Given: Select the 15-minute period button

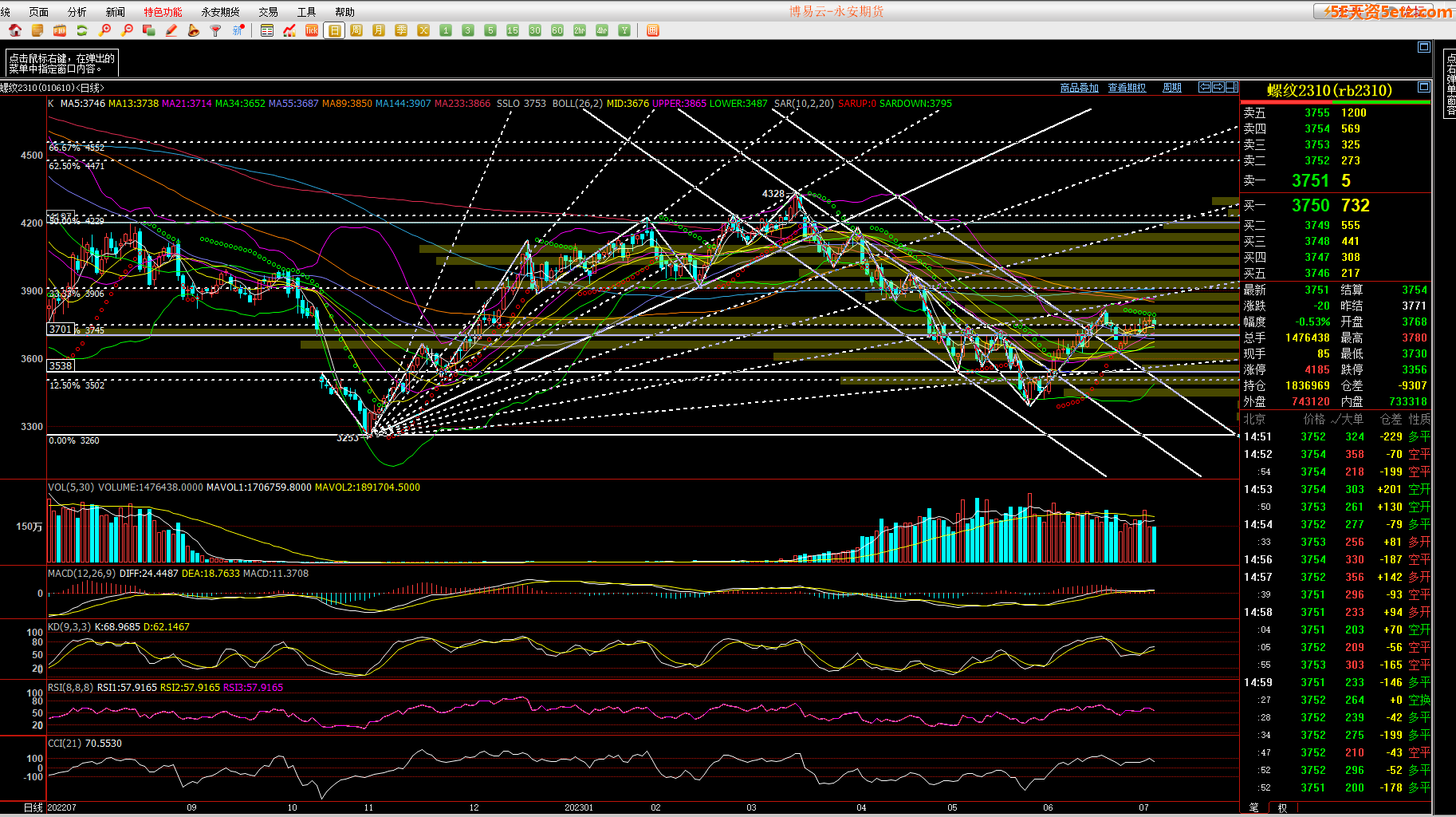Looking at the screenshot, I should 513,30.
